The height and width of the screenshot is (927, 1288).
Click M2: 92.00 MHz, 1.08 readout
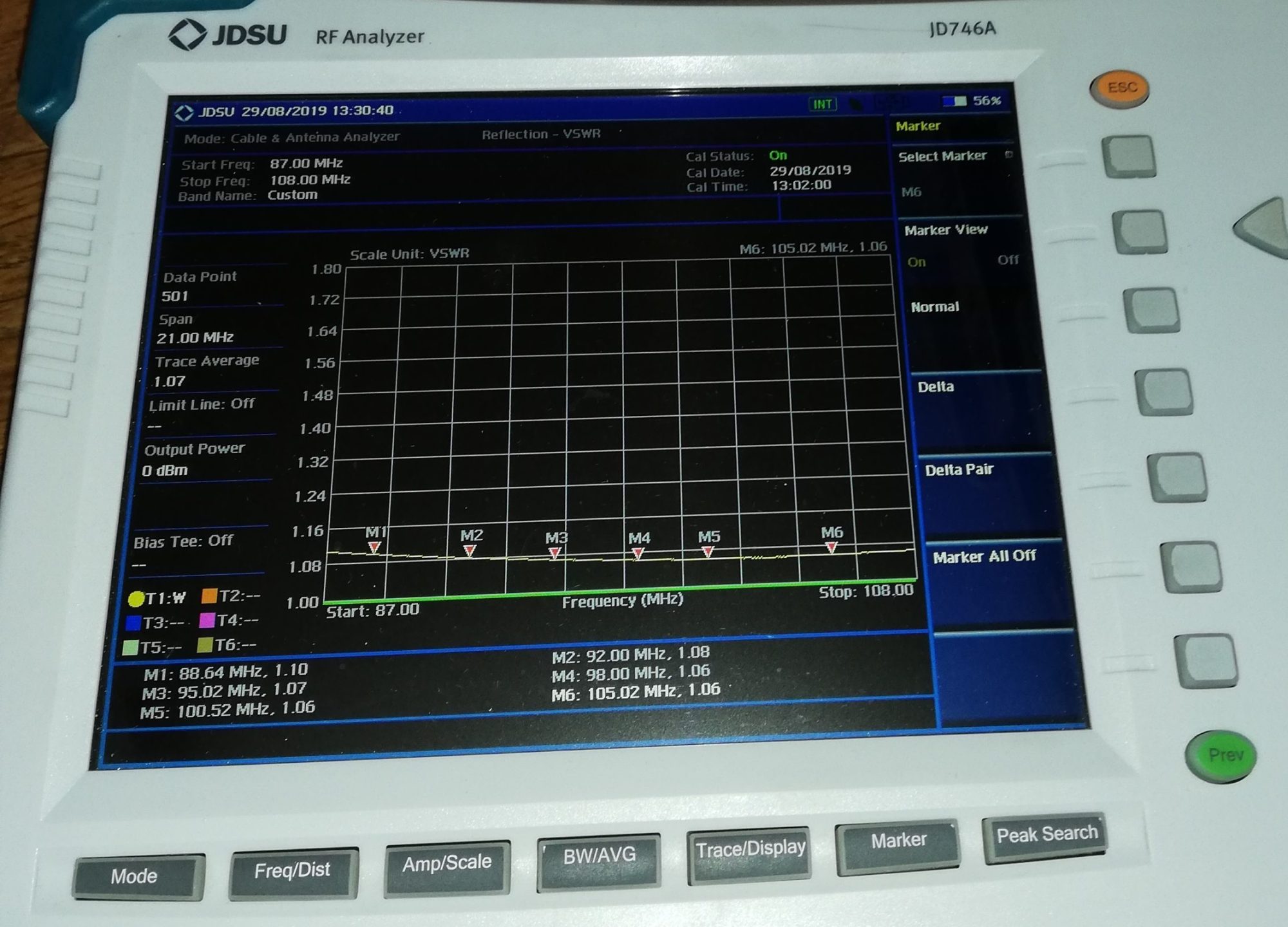click(630, 654)
